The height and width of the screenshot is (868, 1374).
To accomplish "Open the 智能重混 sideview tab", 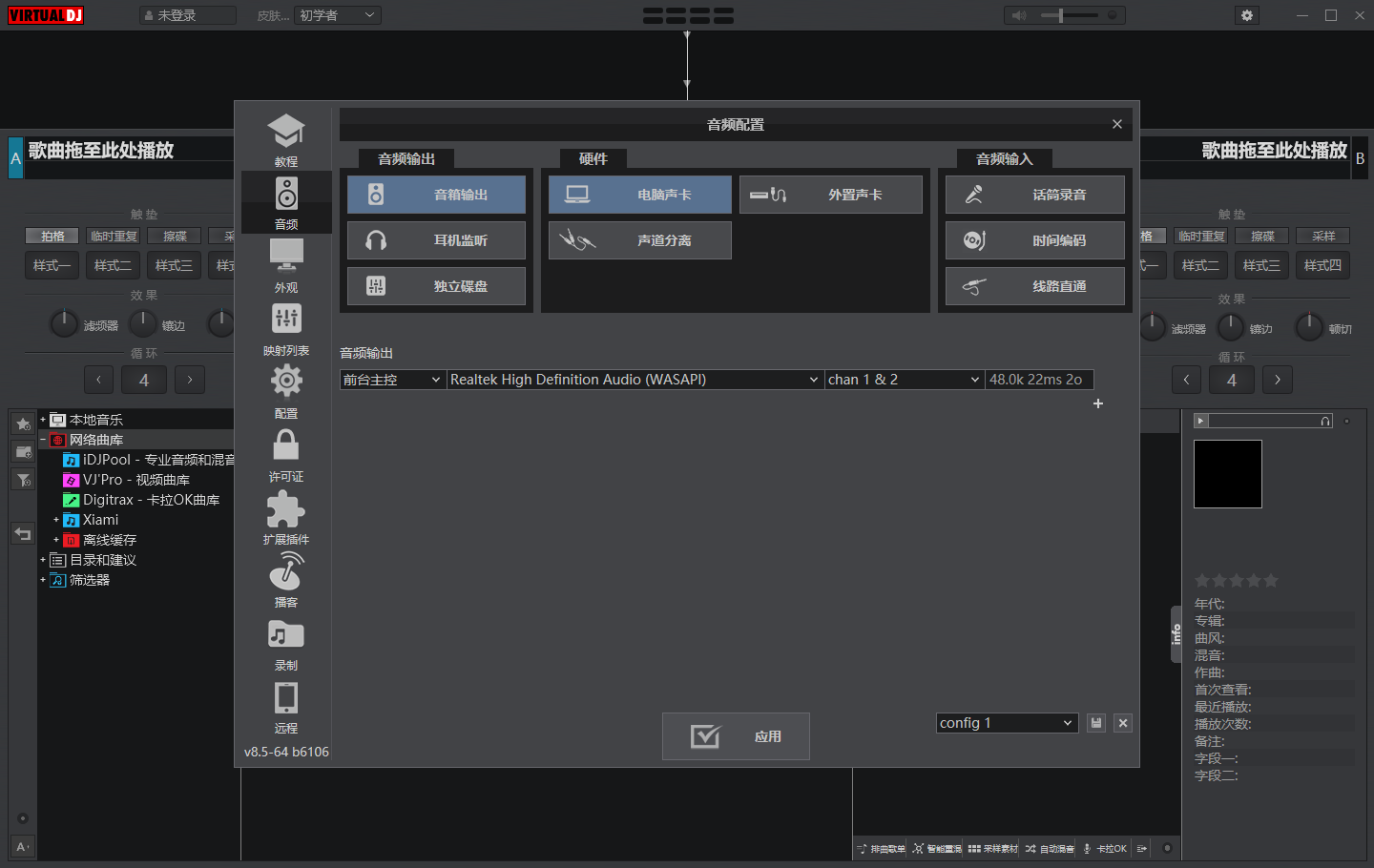I will (937, 848).
